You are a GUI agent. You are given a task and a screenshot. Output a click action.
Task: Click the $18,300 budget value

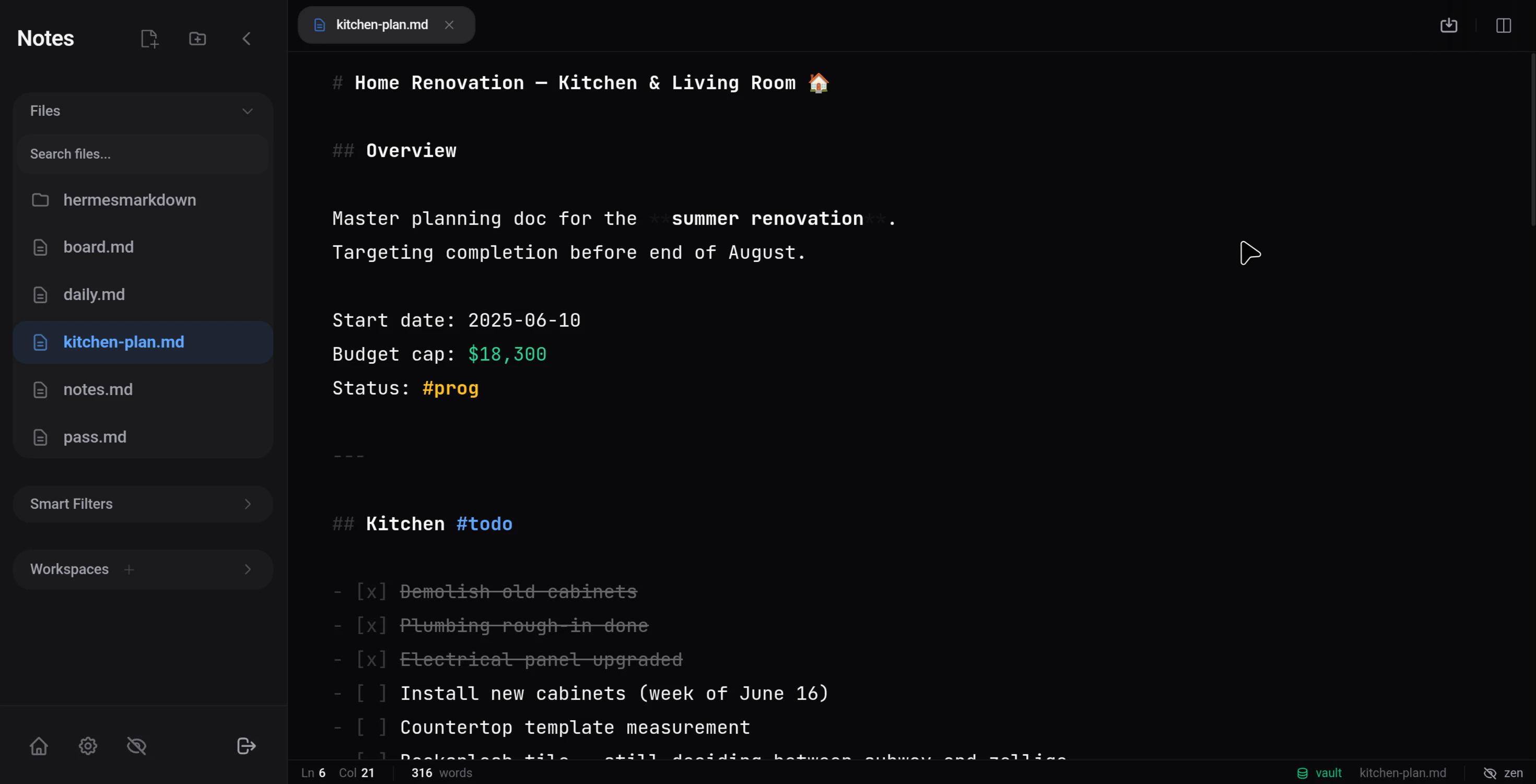508,354
